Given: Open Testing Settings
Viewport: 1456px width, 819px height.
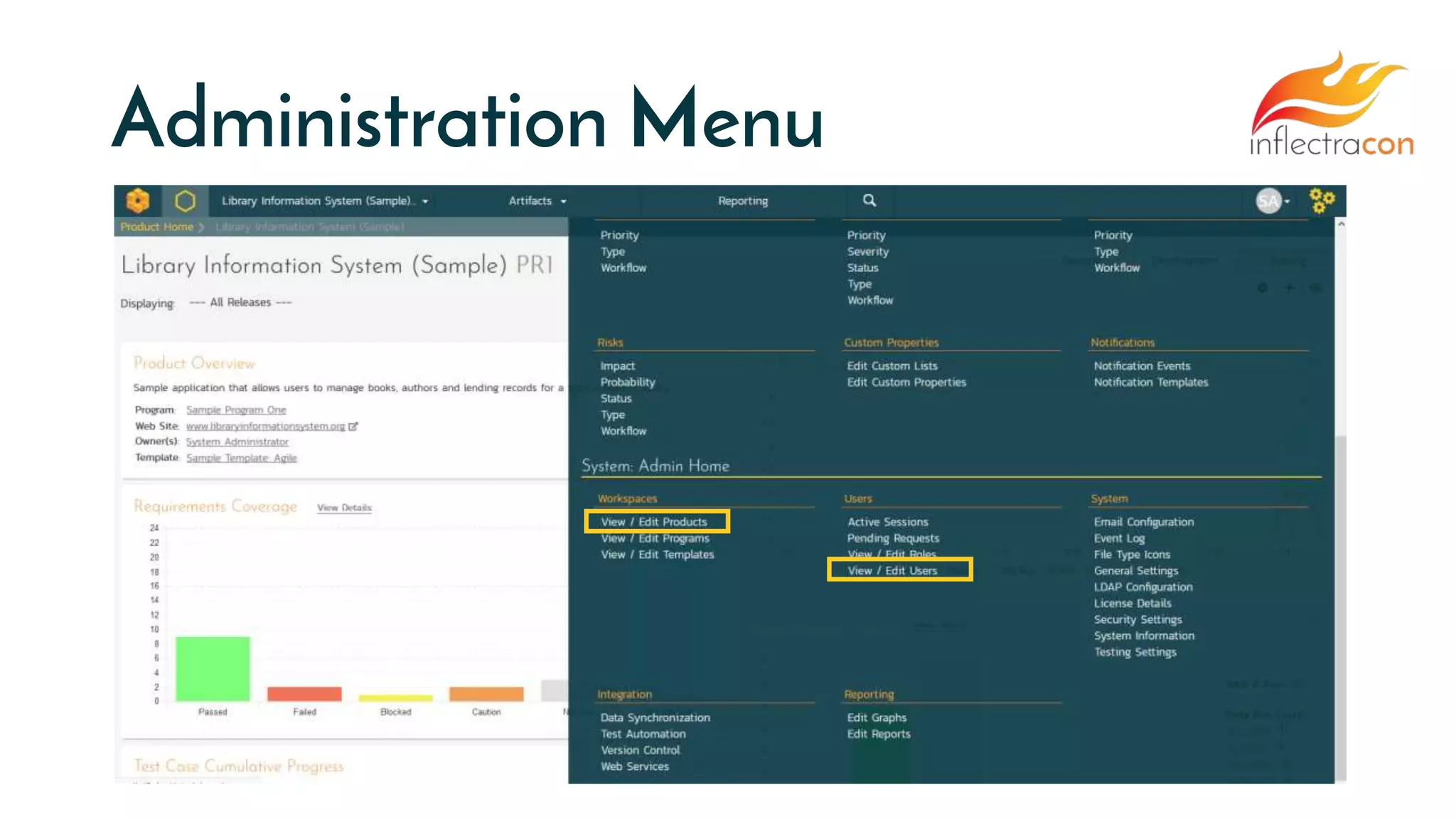Looking at the screenshot, I should pyautogui.click(x=1135, y=653).
